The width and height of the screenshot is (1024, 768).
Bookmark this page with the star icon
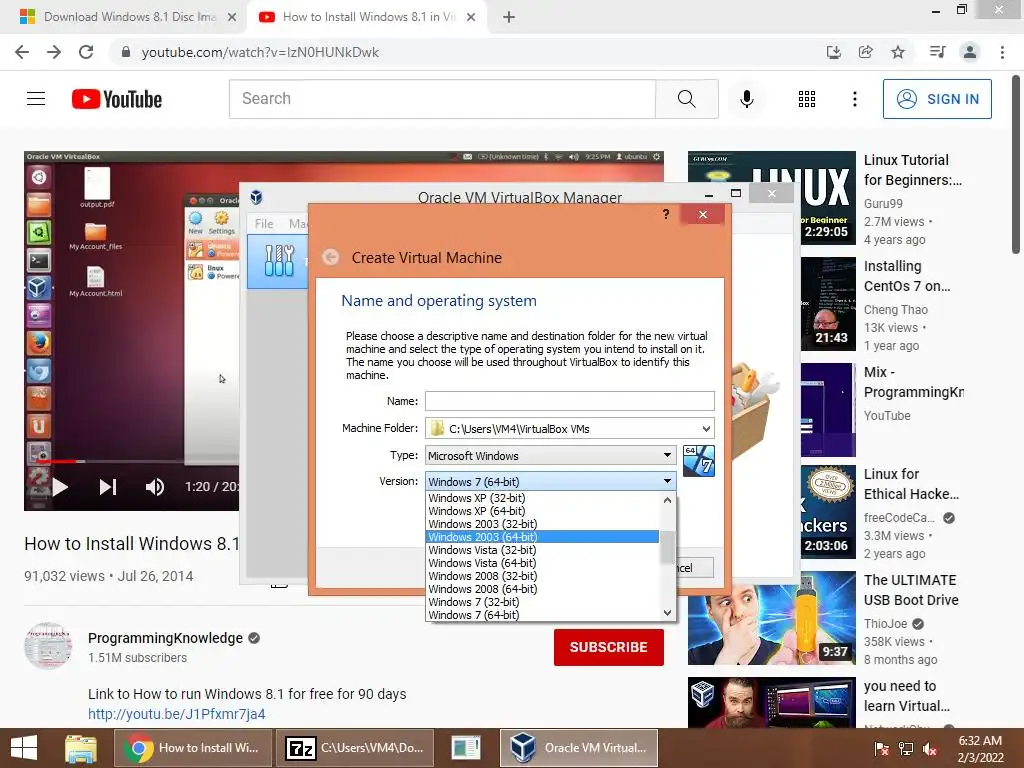[x=898, y=52]
